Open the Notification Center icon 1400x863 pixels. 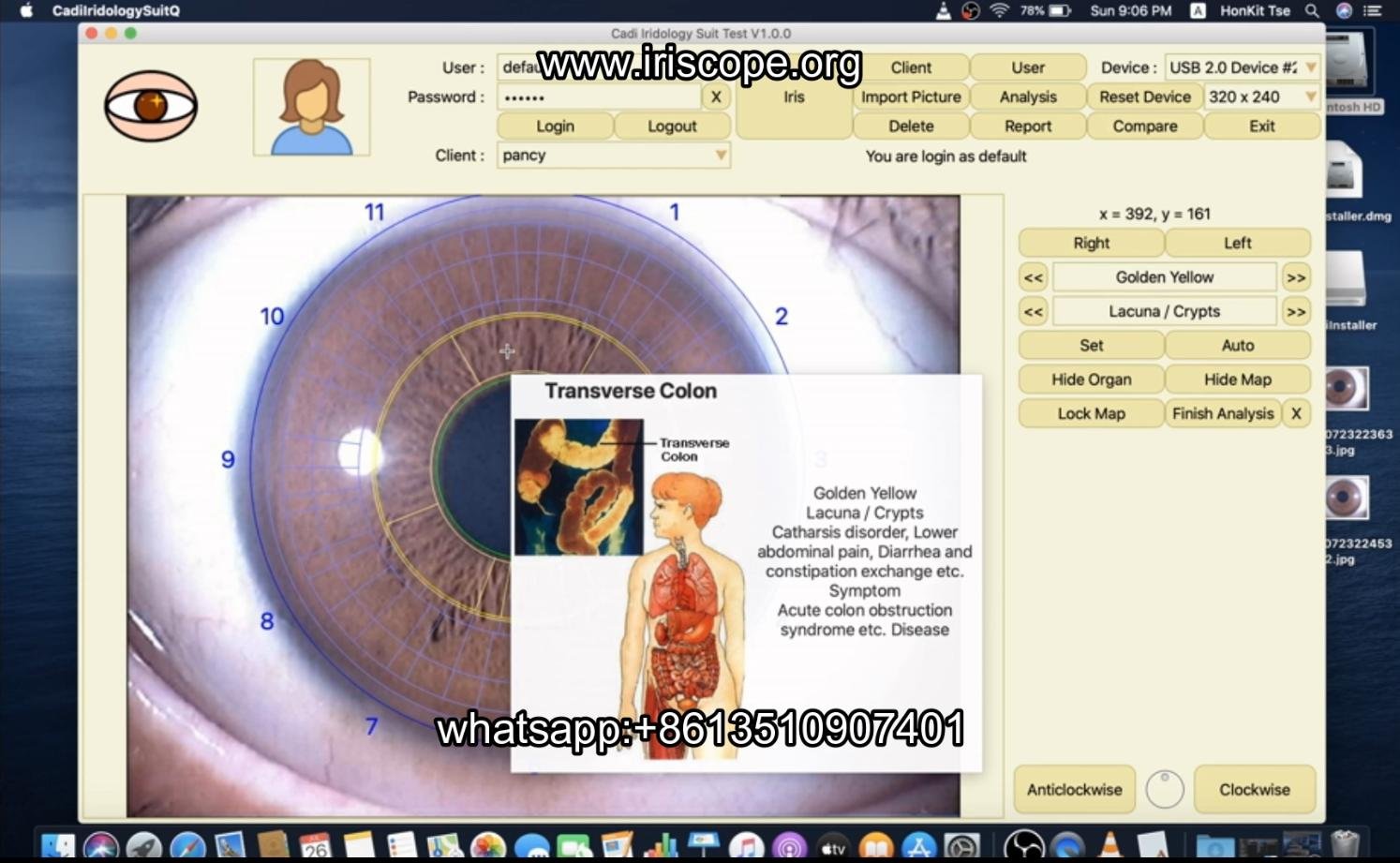pyautogui.click(x=1373, y=10)
